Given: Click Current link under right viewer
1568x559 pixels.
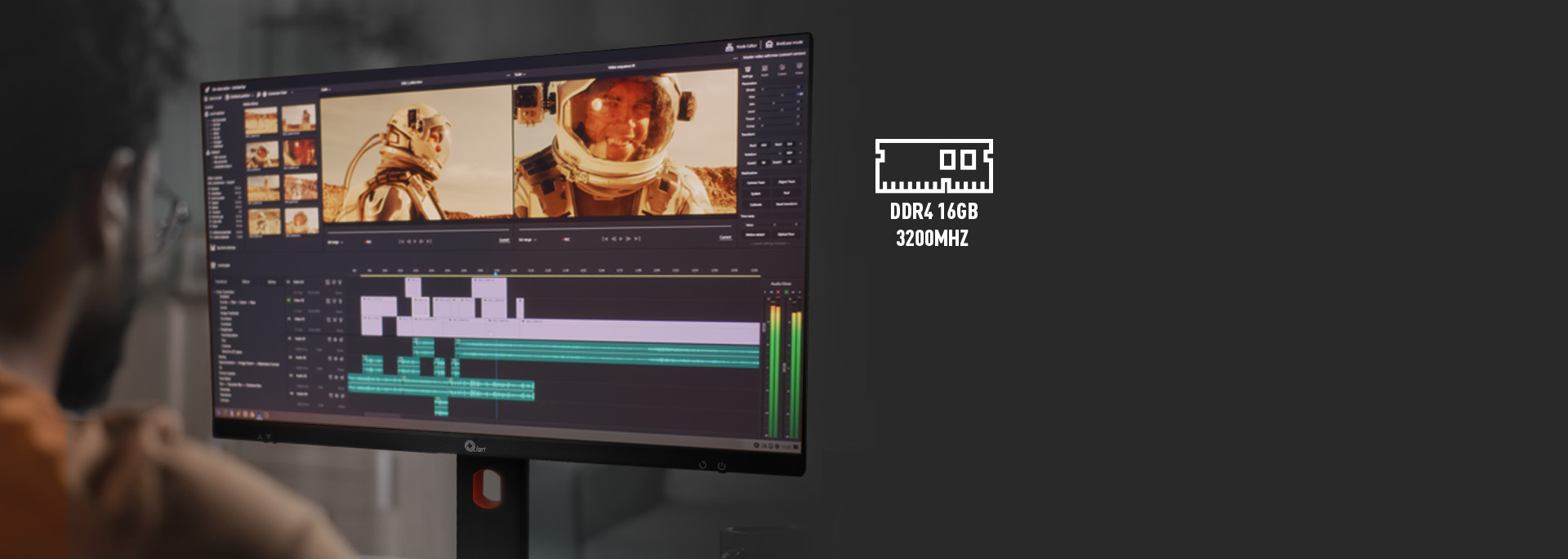Looking at the screenshot, I should pos(725,238).
